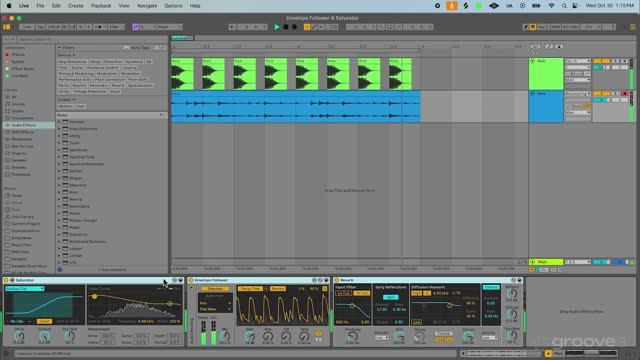Click the Saturator save preset icon

tap(180, 280)
